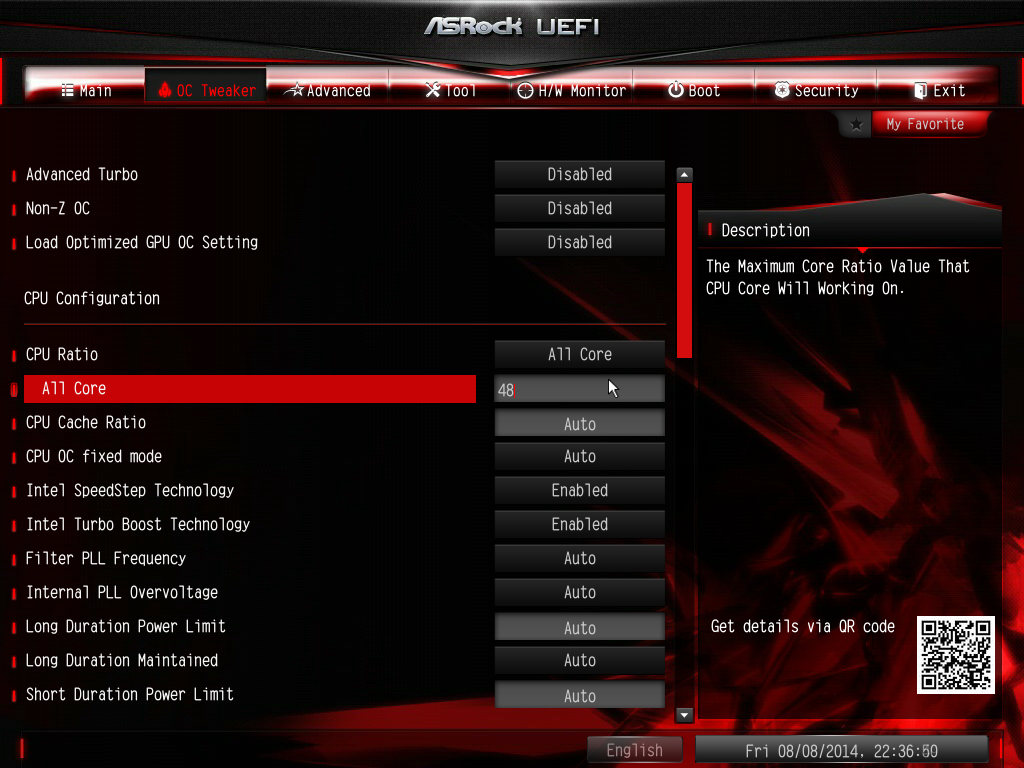Click the star icon beside My Favorite
1024x768 pixels.
coord(856,124)
